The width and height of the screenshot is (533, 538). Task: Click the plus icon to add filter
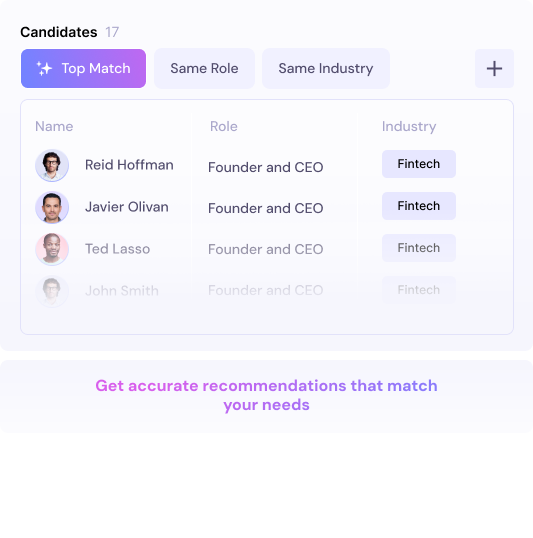pyautogui.click(x=494, y=69)
